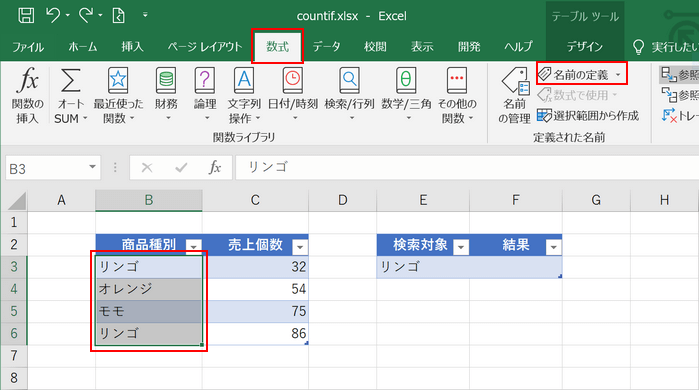Switch to the ホーム tab

[82, 47]
